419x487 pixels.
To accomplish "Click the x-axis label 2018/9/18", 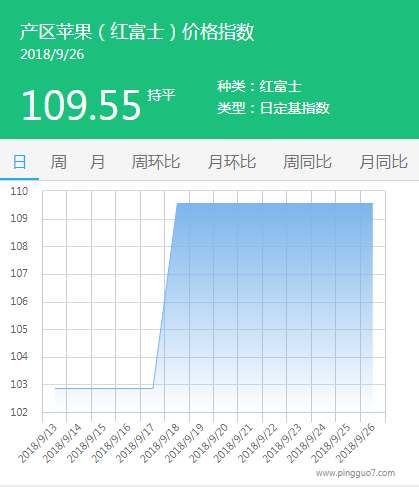I will (160, 444).
